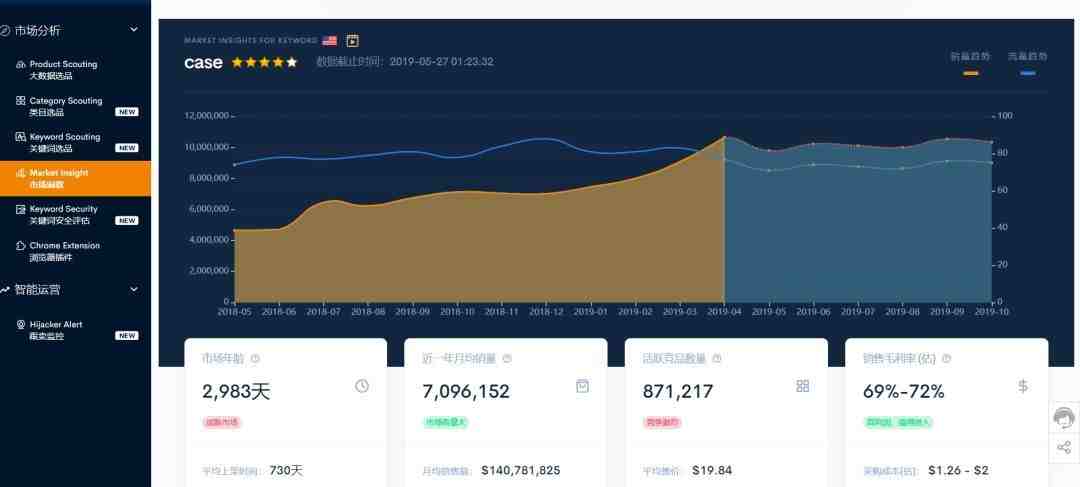Image resolution: width=1080 pixels, height=487 pixels.
Task: Open Category Scouting 类目选品
Action: click(x=65, y=106)
